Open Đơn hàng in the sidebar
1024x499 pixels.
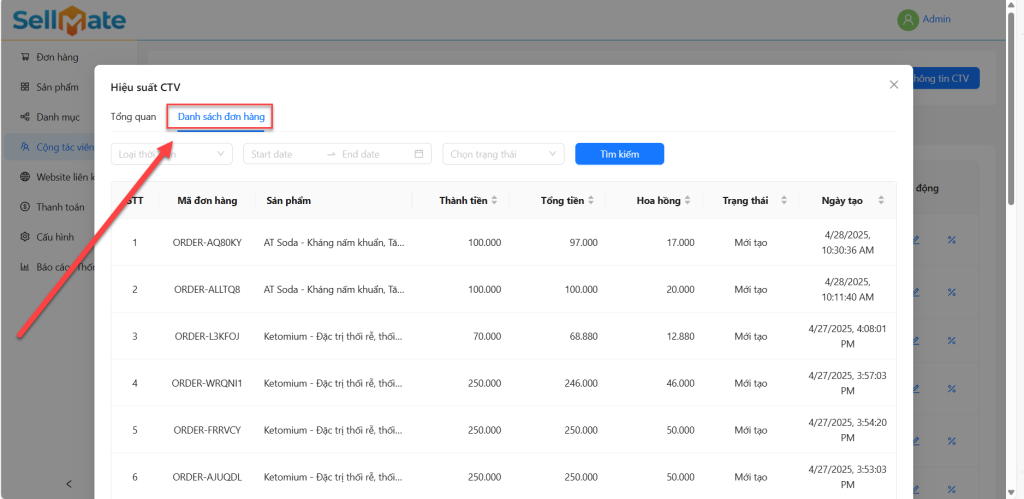tap(56, 57)
